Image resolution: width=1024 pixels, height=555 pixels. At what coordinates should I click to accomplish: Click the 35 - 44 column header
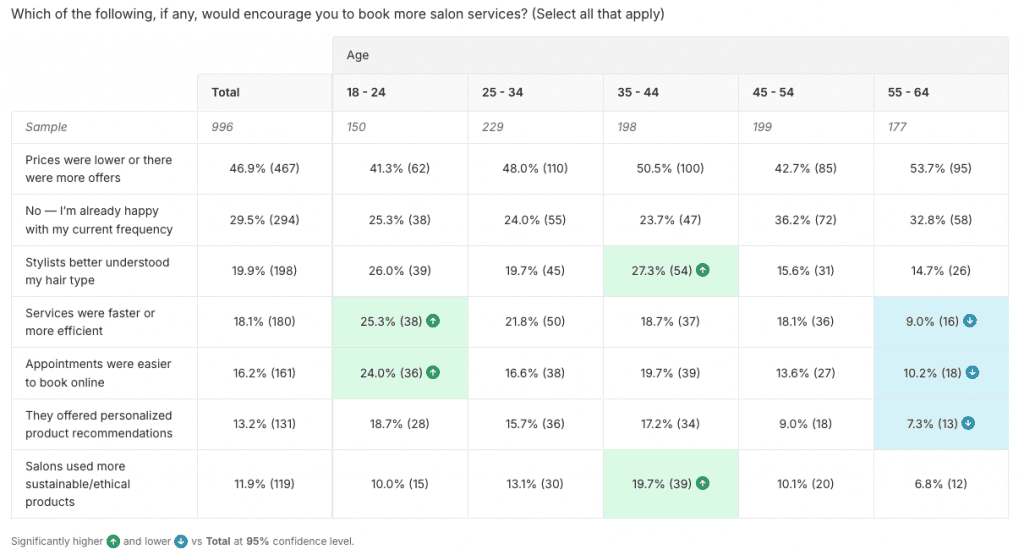click(638, 92)
